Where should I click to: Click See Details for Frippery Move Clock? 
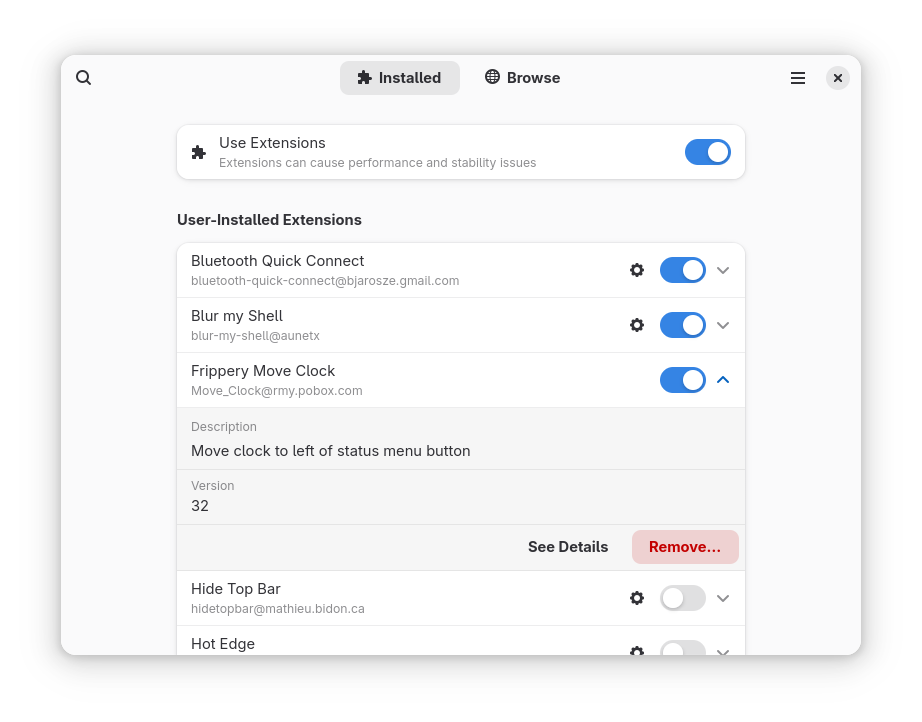(x=568, y=547)
